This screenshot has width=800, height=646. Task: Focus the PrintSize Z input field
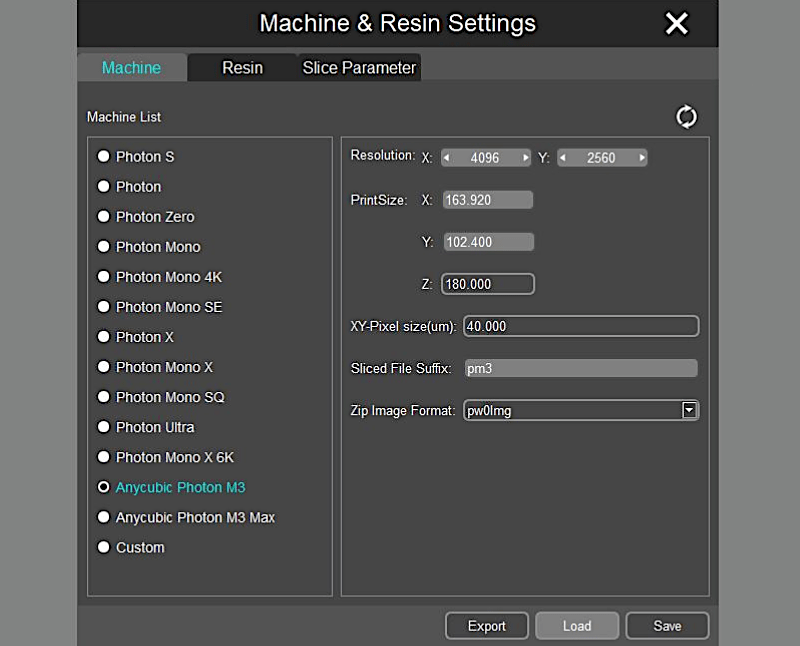click(488, 284)
